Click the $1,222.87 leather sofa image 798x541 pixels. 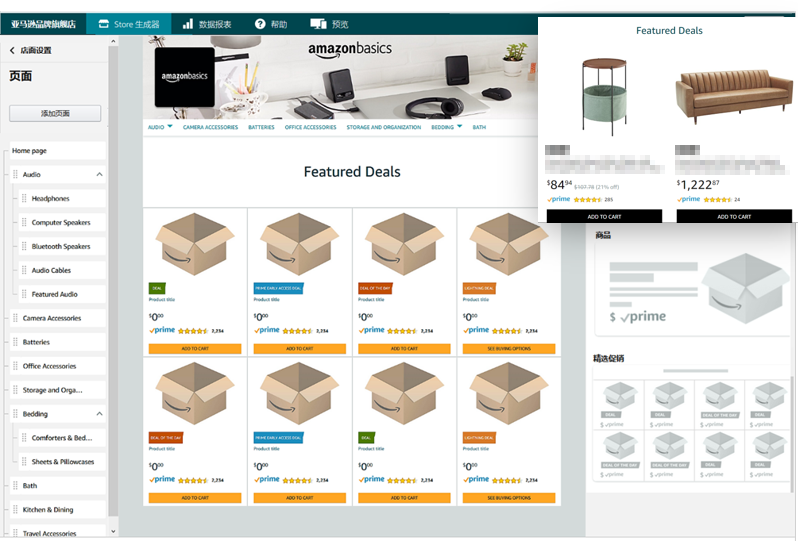(x=734, y=97)
